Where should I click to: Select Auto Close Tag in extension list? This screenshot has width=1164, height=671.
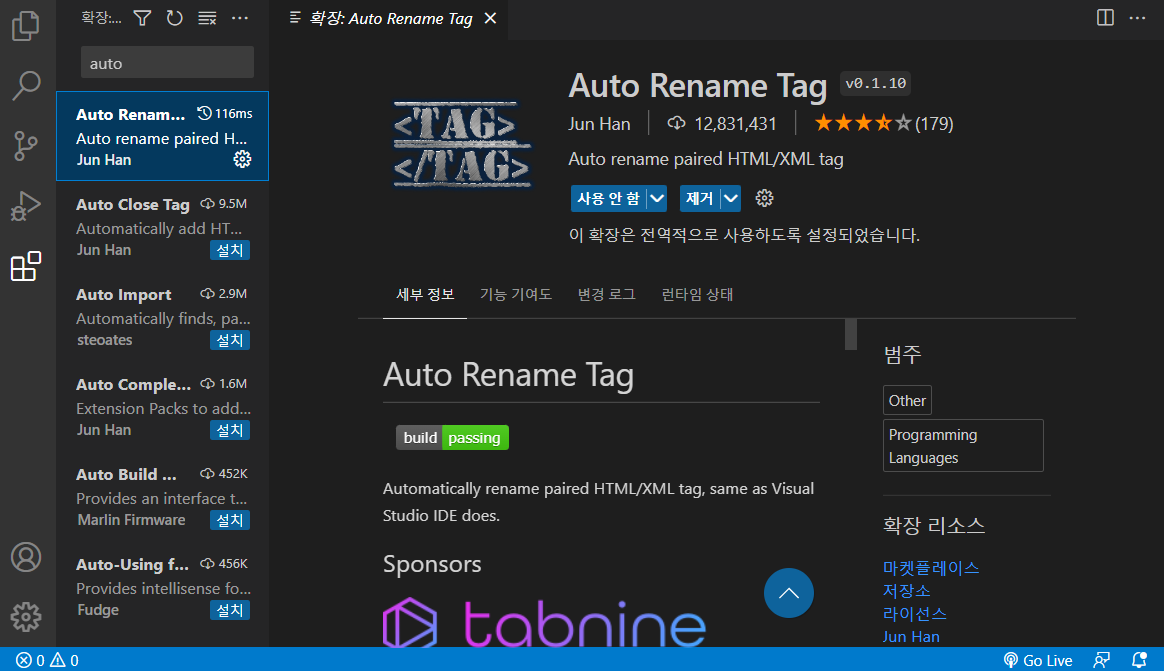163,226
